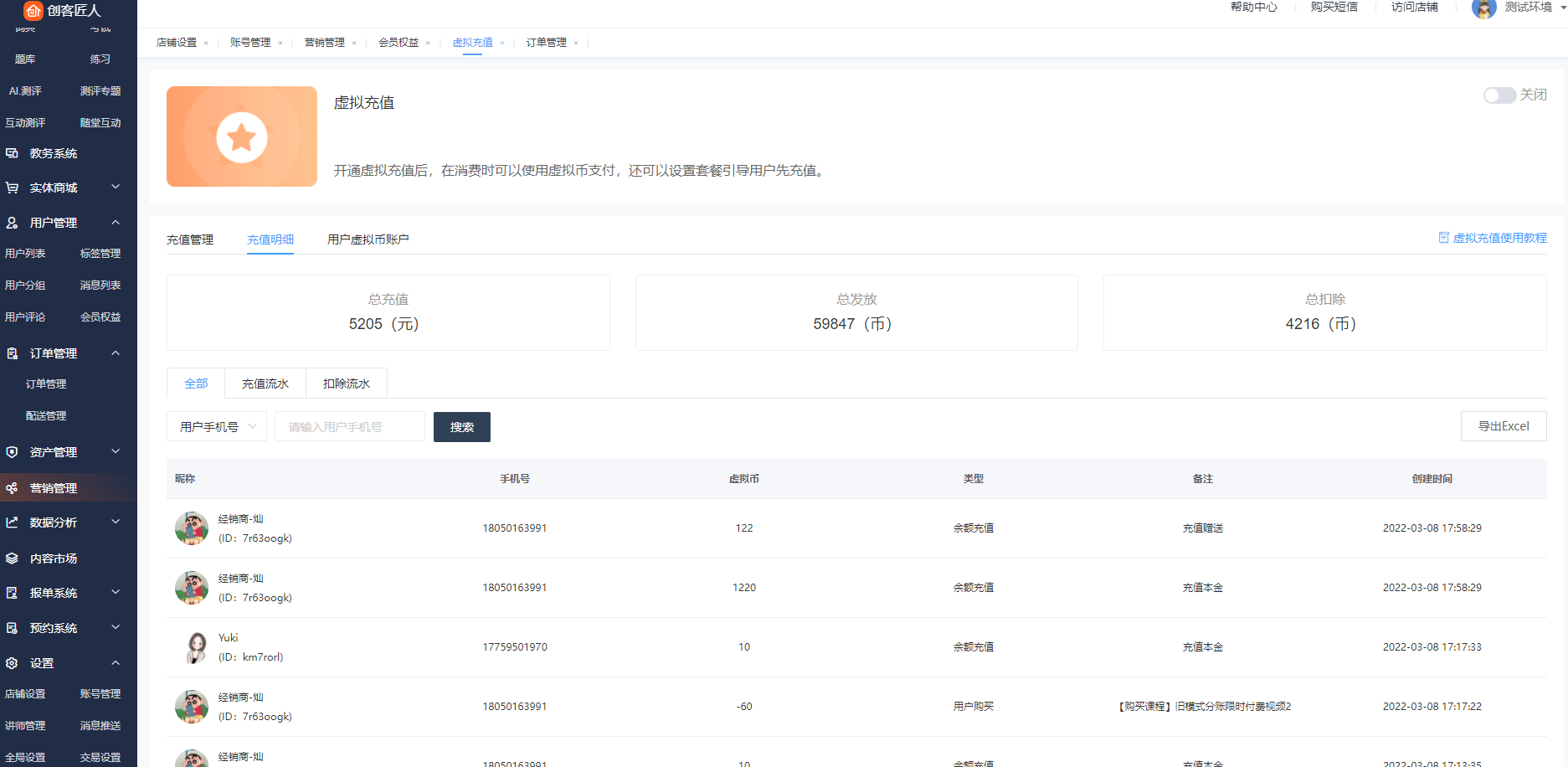
Task: Click the user avatar at top right
Action: click(x=1483, y=8)
